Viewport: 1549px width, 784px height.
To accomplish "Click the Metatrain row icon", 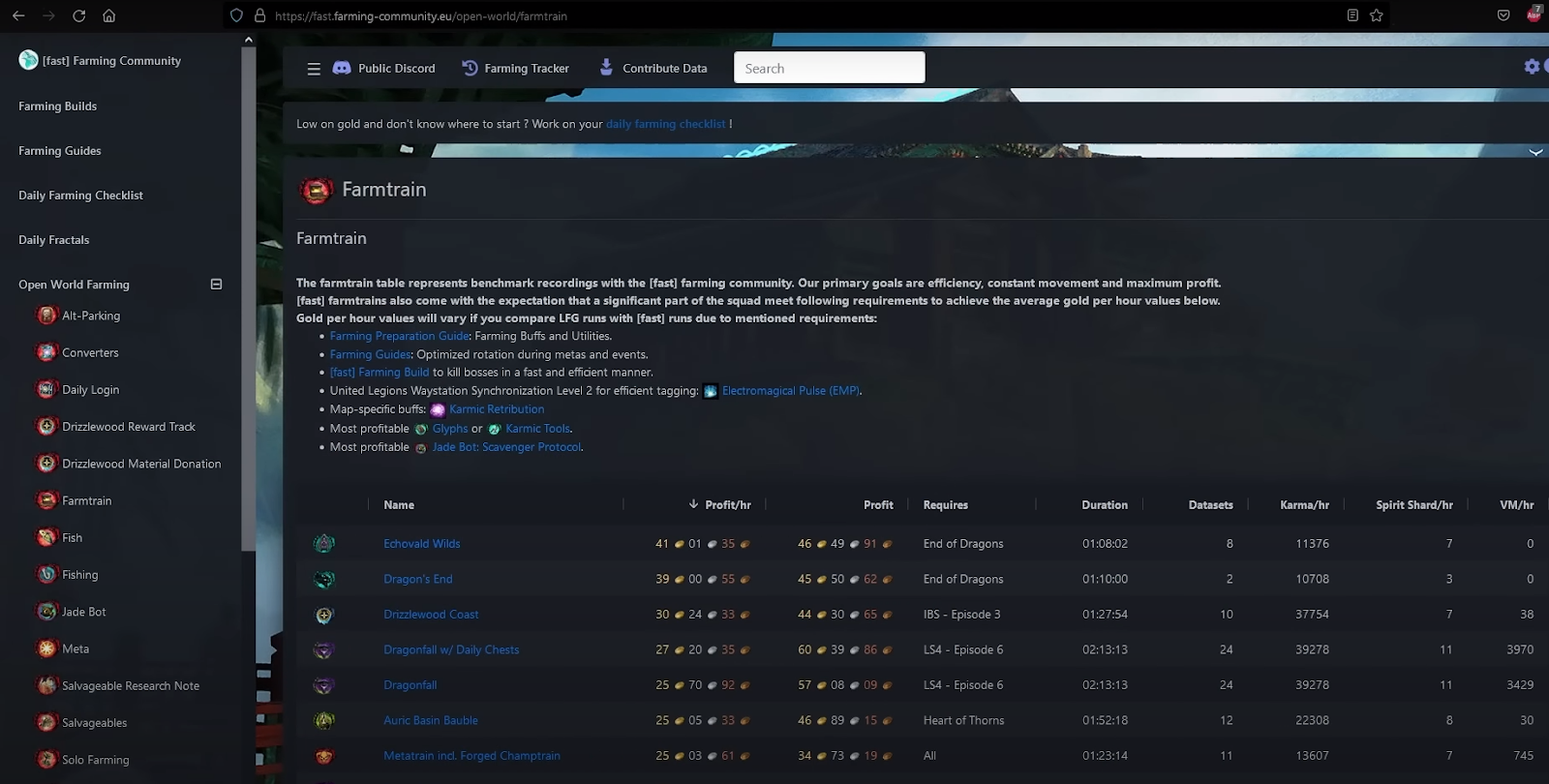I will (324, 756).
